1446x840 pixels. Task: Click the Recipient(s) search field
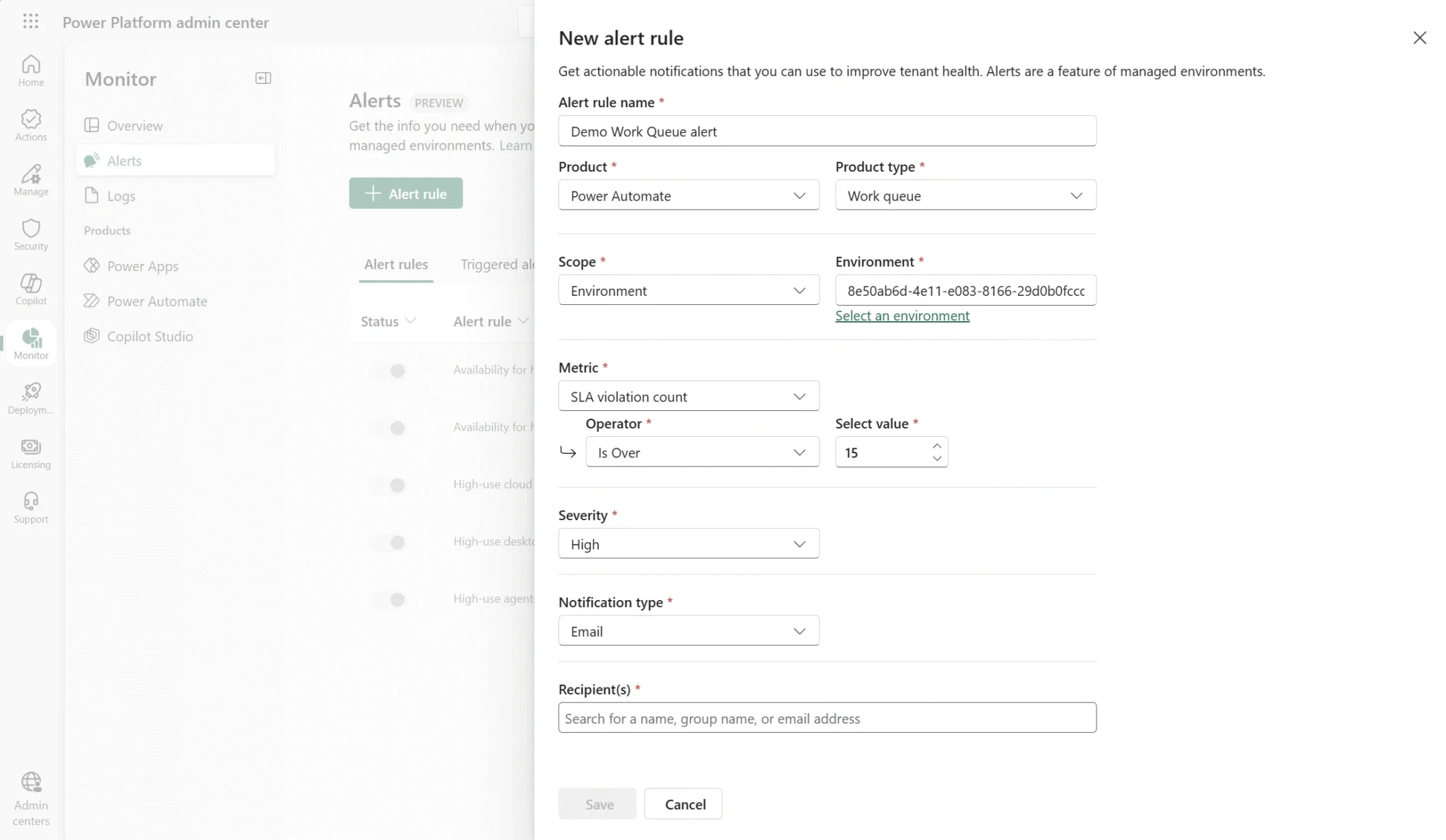coord(827,718)
